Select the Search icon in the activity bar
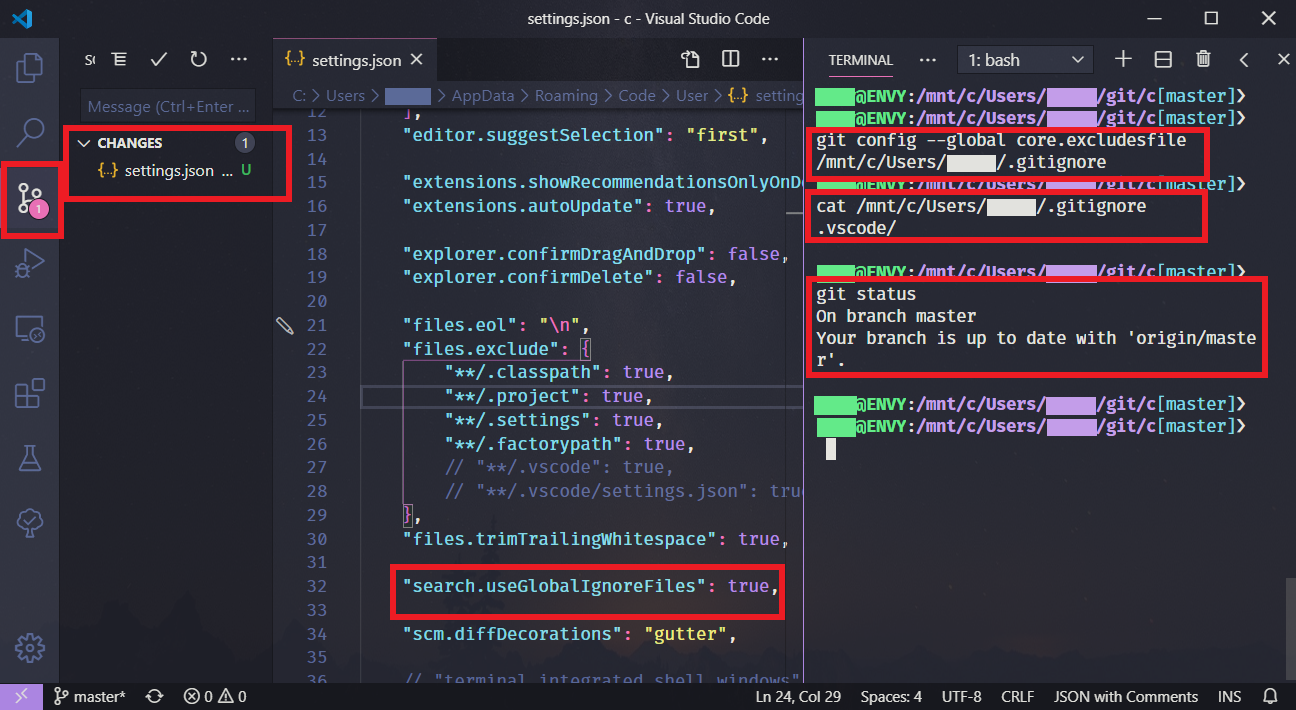The image size is (1296, 710). click(29, 132)
